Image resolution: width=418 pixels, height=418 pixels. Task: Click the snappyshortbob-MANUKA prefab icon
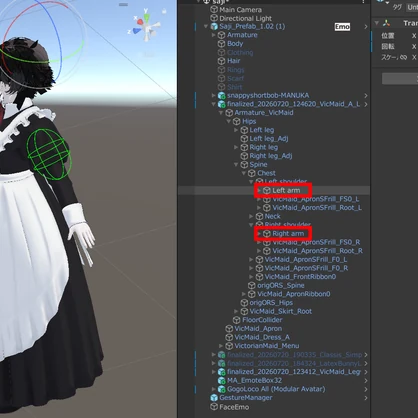(x=222, y=96)
